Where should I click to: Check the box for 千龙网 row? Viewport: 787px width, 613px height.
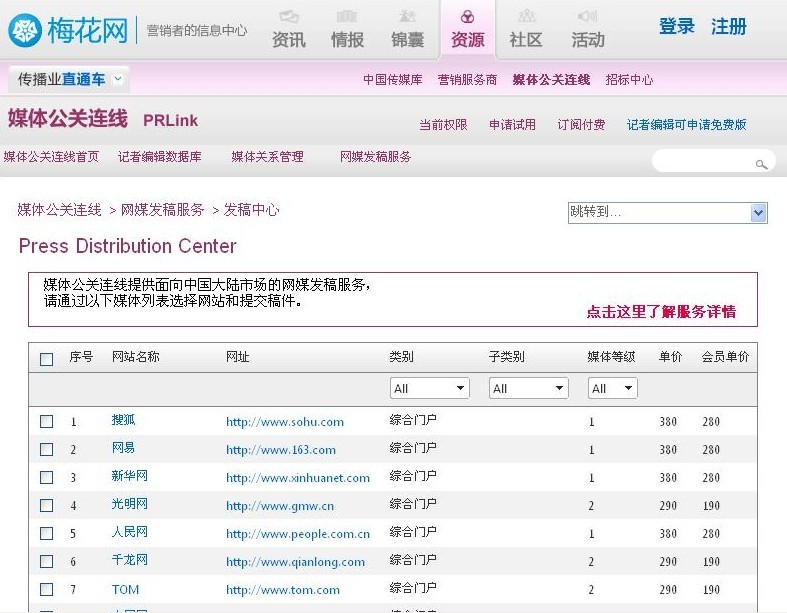[46, 561]
